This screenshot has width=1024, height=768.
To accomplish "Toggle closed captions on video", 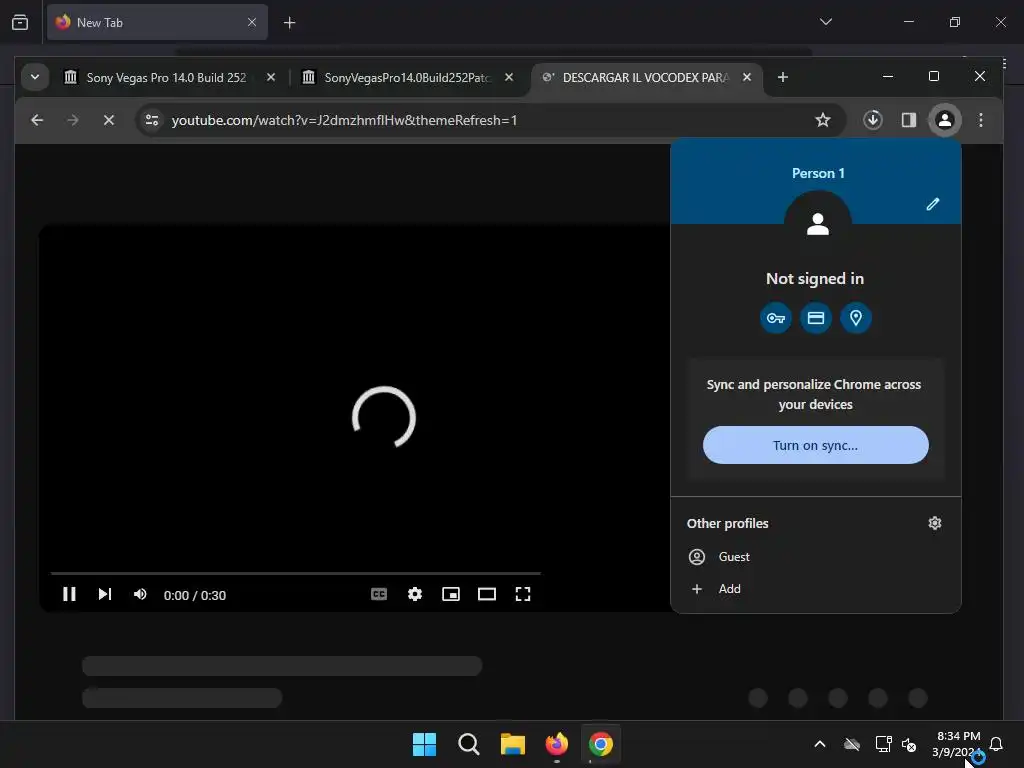I will point(379,594).
